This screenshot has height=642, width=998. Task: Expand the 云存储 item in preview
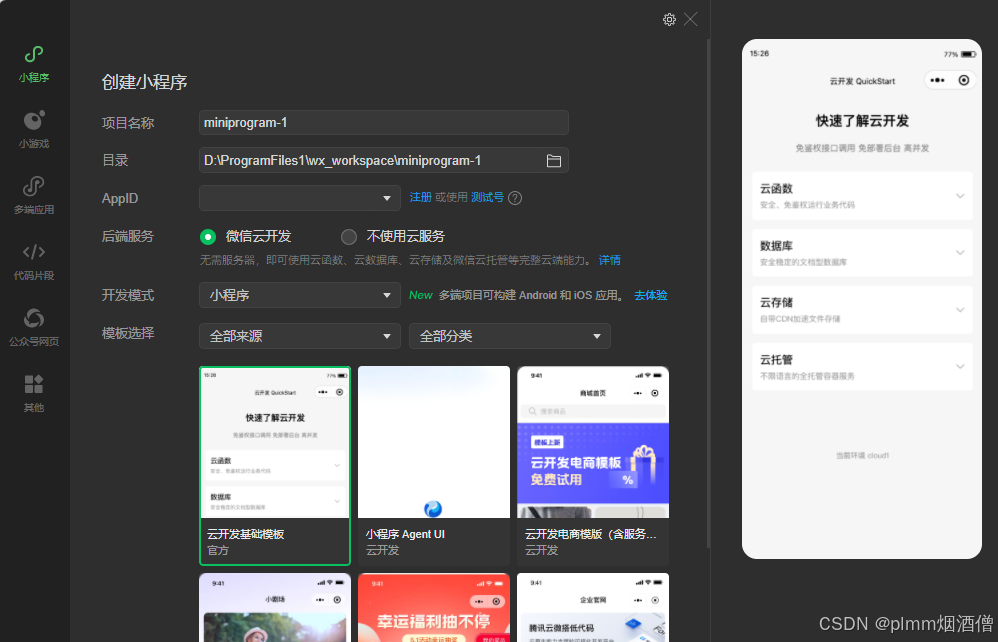862,310
